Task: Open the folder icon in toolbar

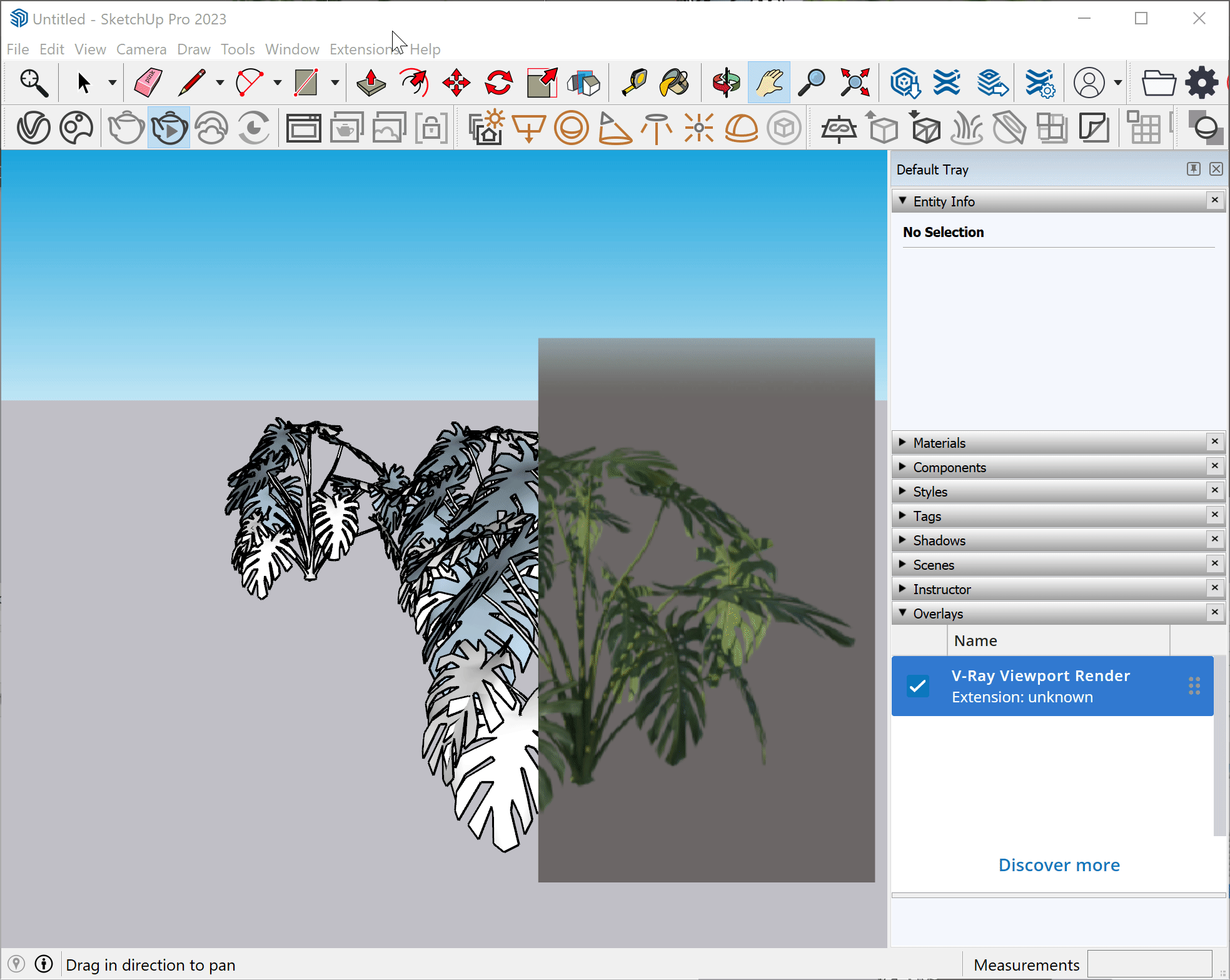Action: tap(1159, 83)
